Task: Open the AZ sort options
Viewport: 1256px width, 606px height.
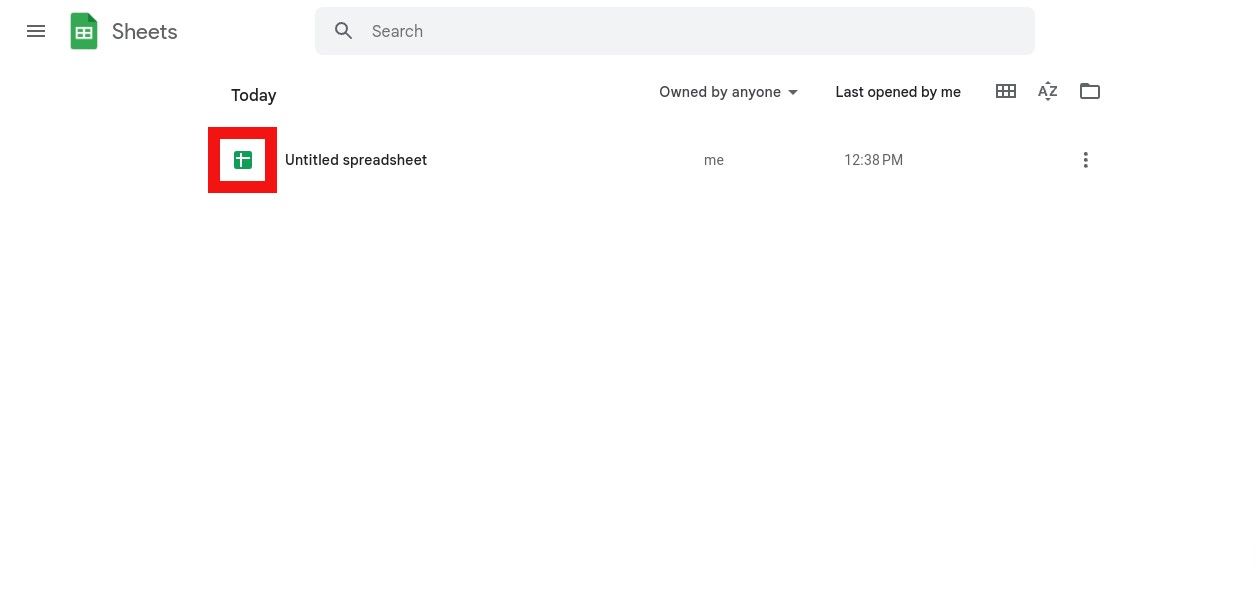Action: [1048, 91]
